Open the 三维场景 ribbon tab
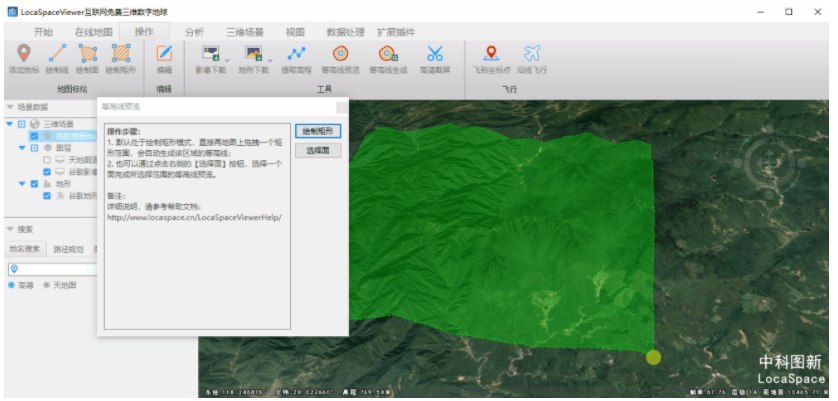 pyautogui.click(x=245, y=32)
